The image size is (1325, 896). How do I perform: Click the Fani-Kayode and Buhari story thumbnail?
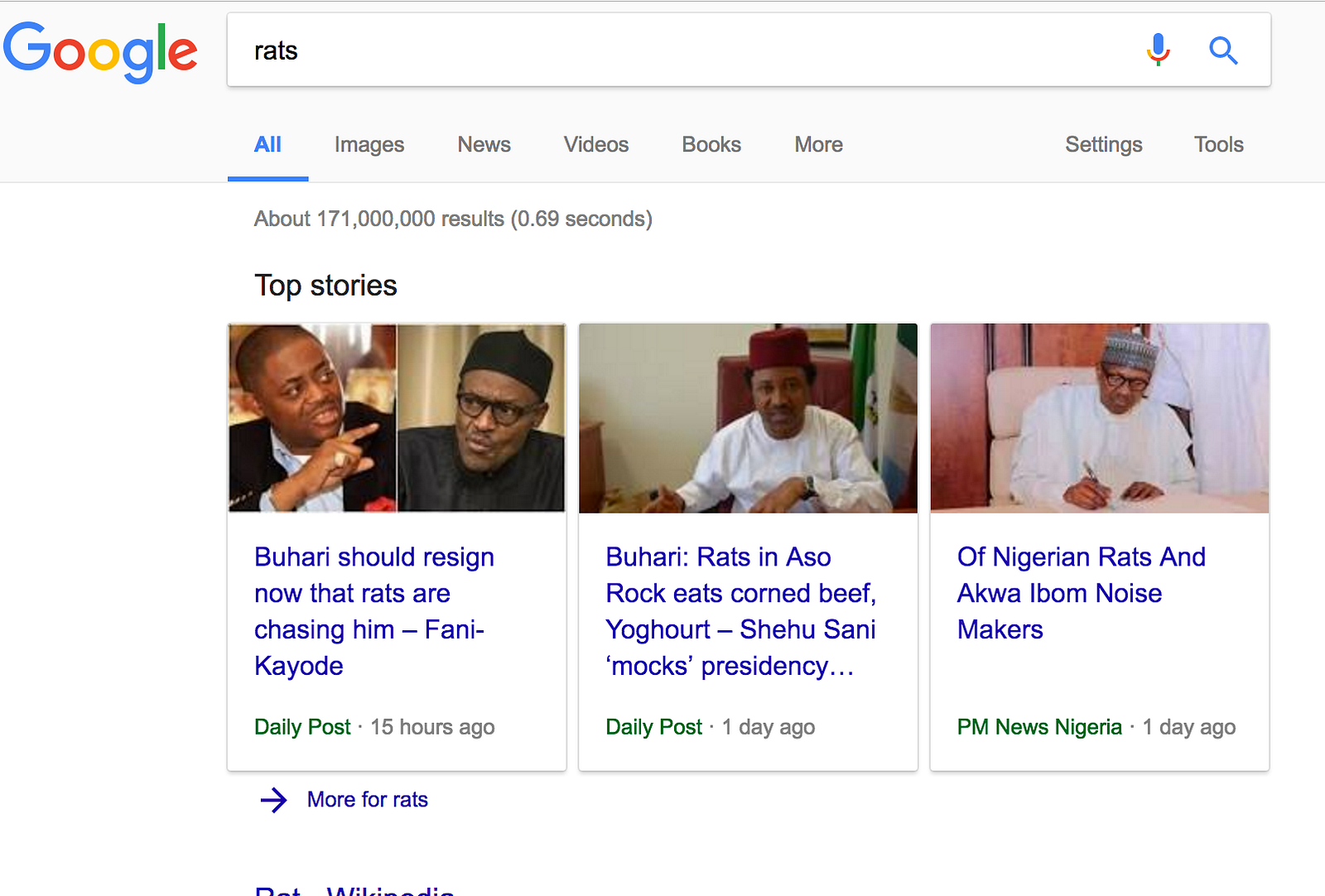[x=397, y=418]
